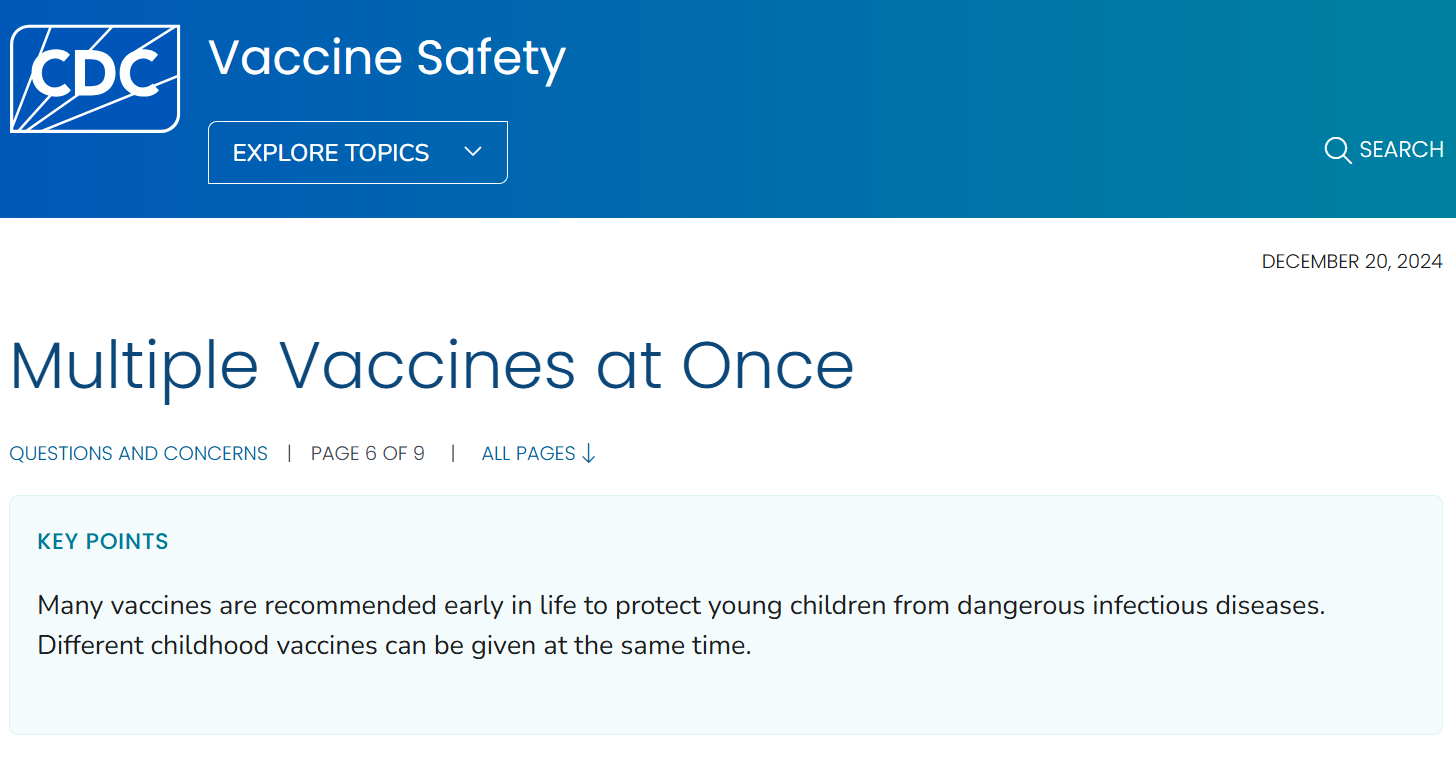Navigate using the Vaccine Safety site title
The width and height of the screenshot is (1456, 771).
[x=386, y=58]
